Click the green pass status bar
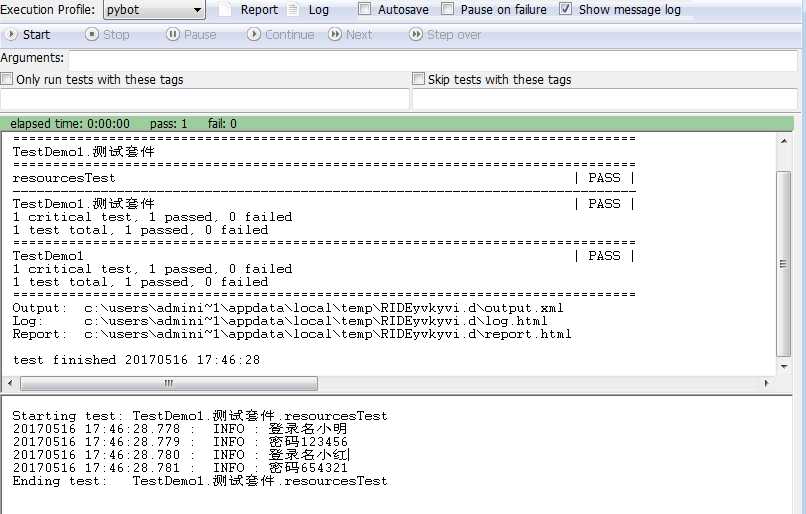Viewport: 806px width, 514px height. pyautogui.click(x=397, y=123)
